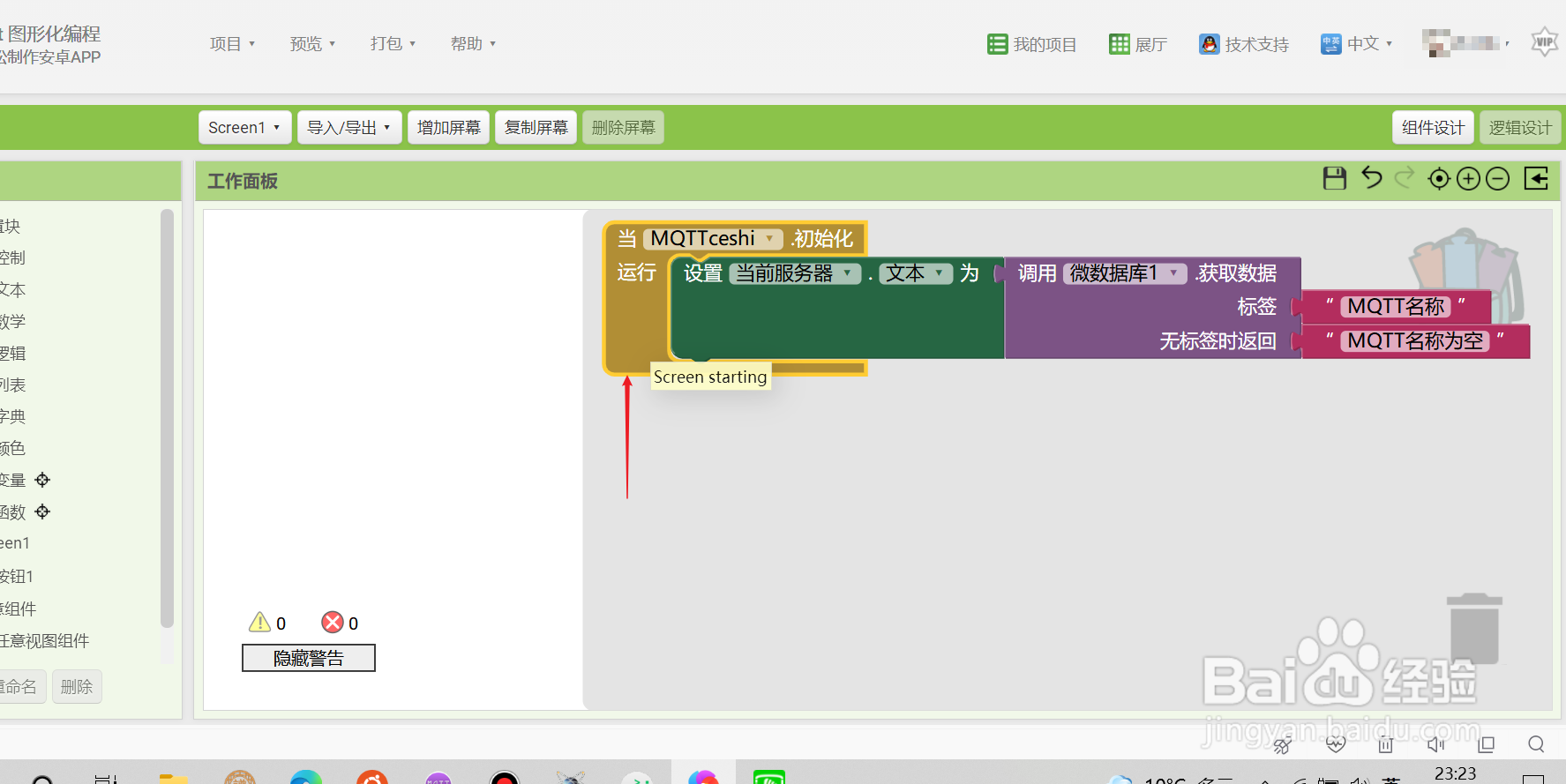Select the 颜色 block category

(x=12, y=448)
